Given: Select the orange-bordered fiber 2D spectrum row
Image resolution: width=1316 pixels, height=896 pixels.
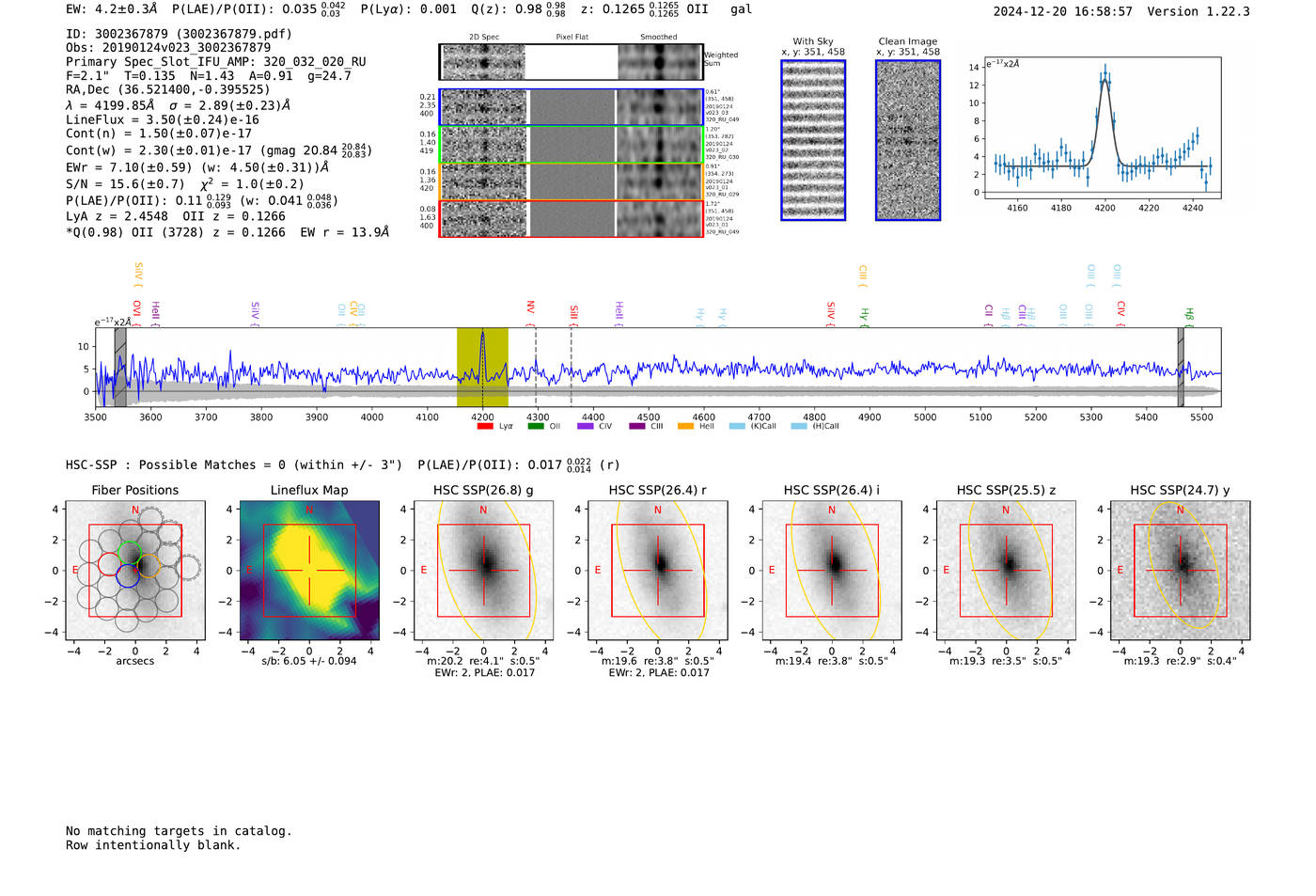Looking at the screenshot, I should [x=571, y=181].
